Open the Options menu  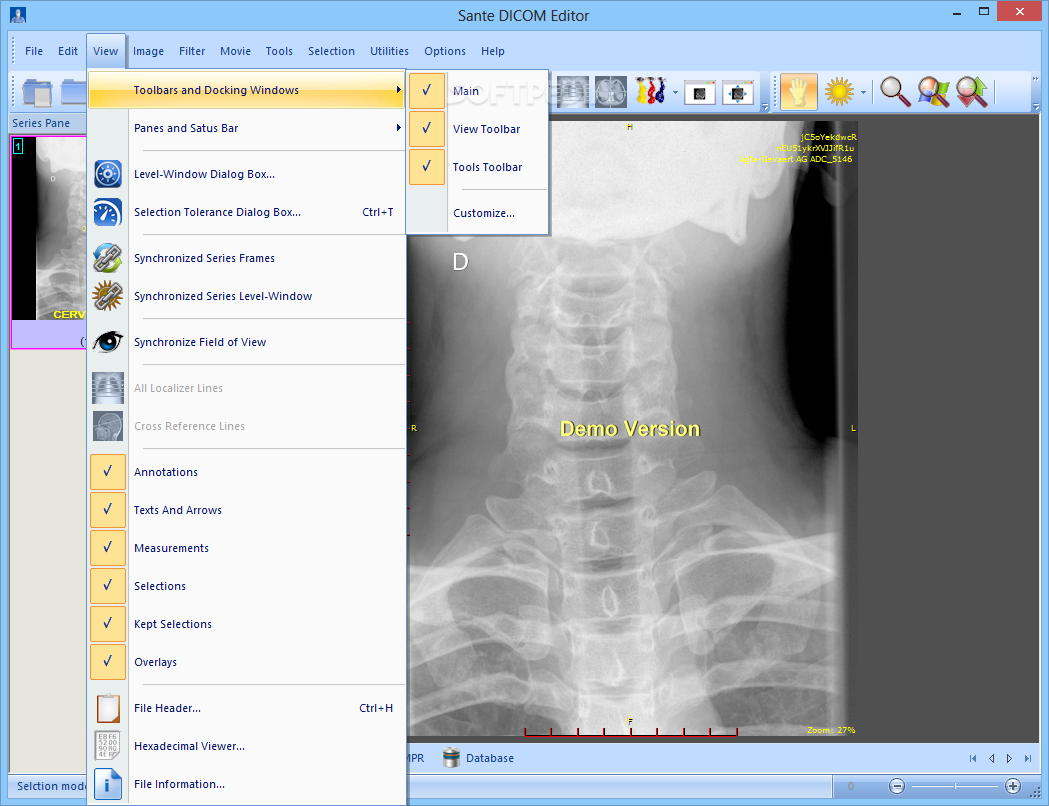tap(445, 51)
